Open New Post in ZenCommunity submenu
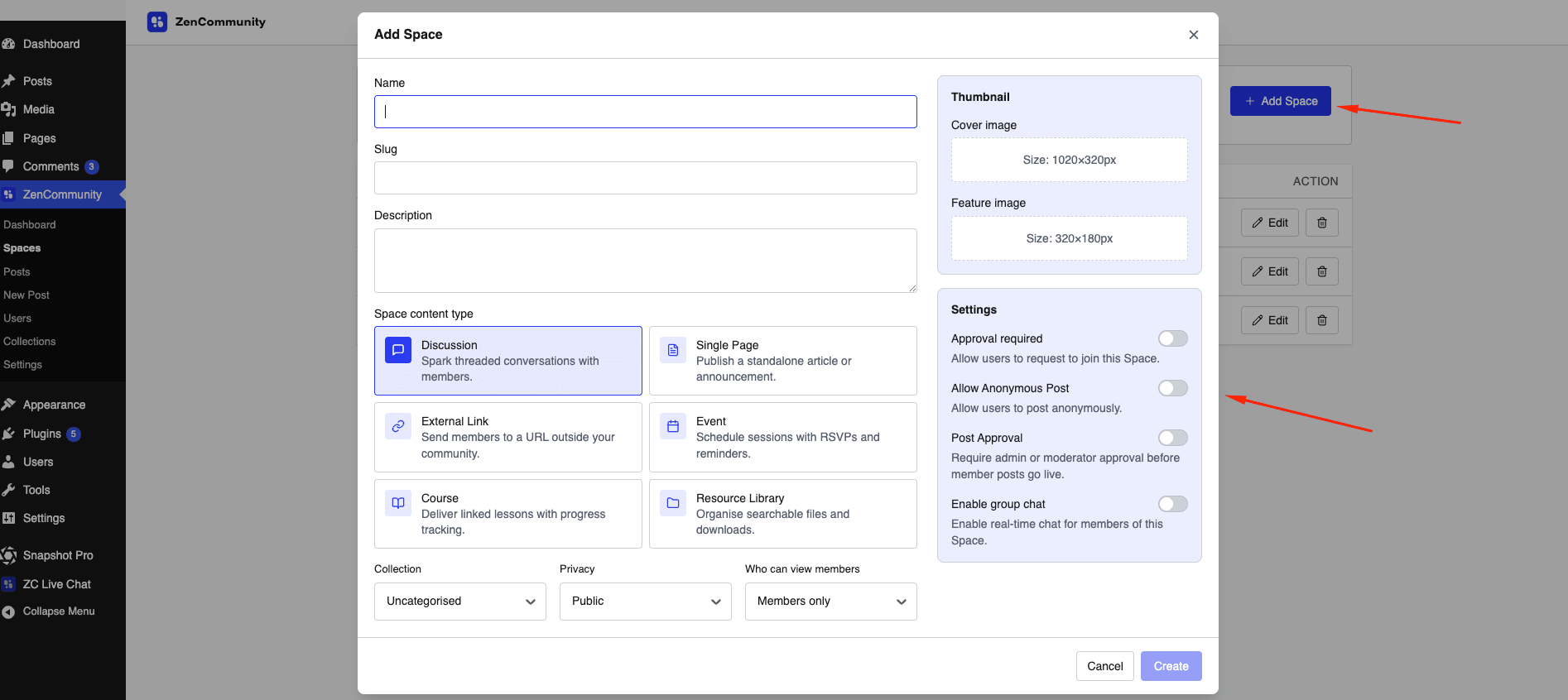This screenshot has height=700, width=1568. pos(26,295)
